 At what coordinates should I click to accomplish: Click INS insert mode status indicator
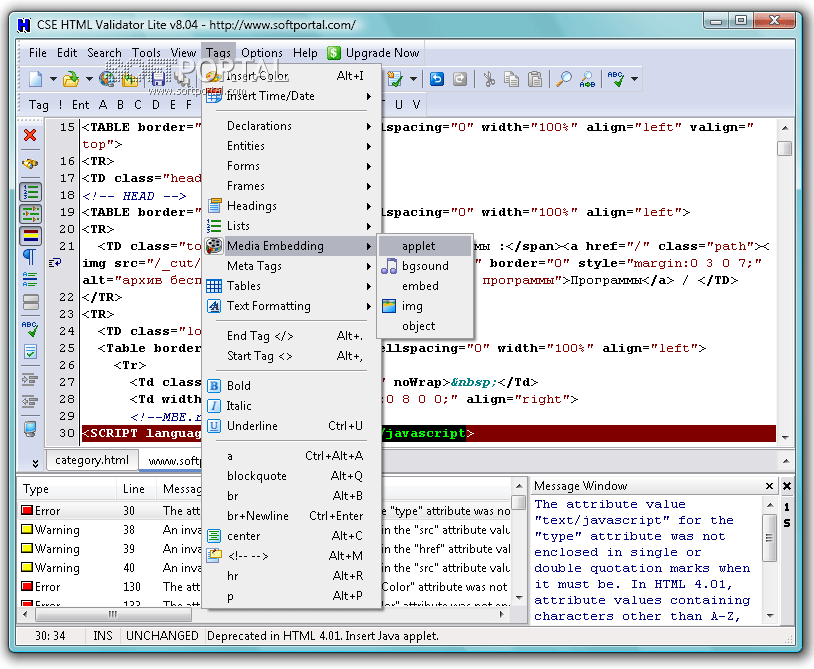point(103,636)
